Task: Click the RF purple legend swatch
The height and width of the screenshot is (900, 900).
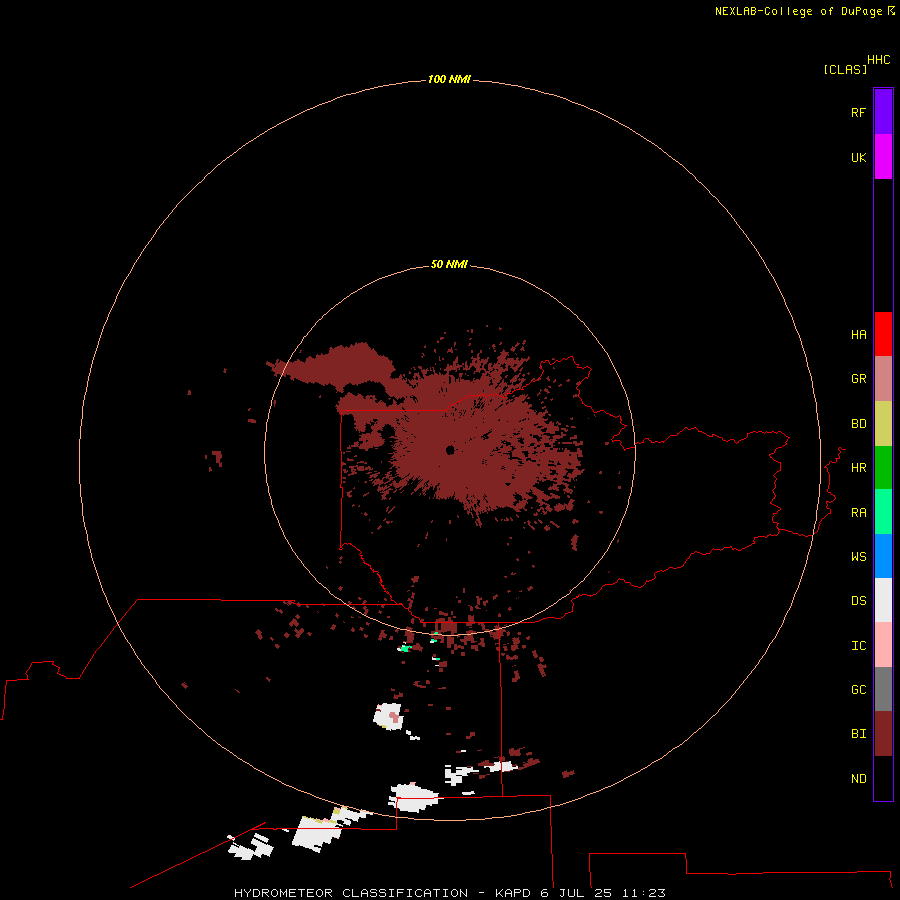Action: tap(883, 112)
